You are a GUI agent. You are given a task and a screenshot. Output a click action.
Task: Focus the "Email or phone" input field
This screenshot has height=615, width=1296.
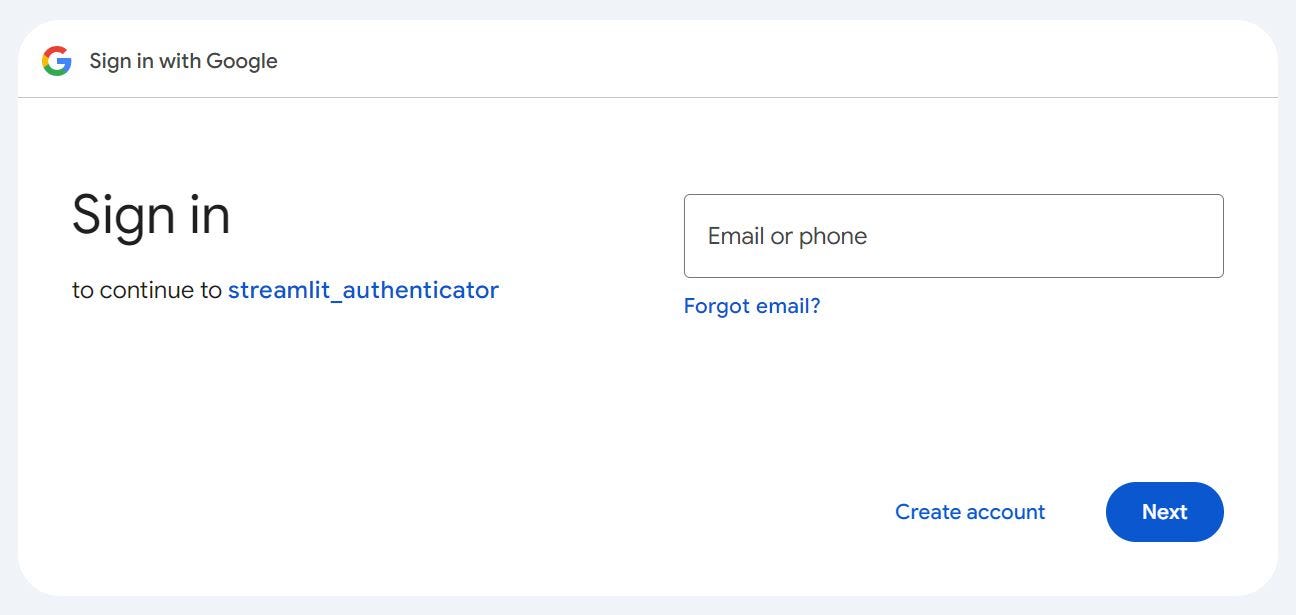tap(953, 236)
